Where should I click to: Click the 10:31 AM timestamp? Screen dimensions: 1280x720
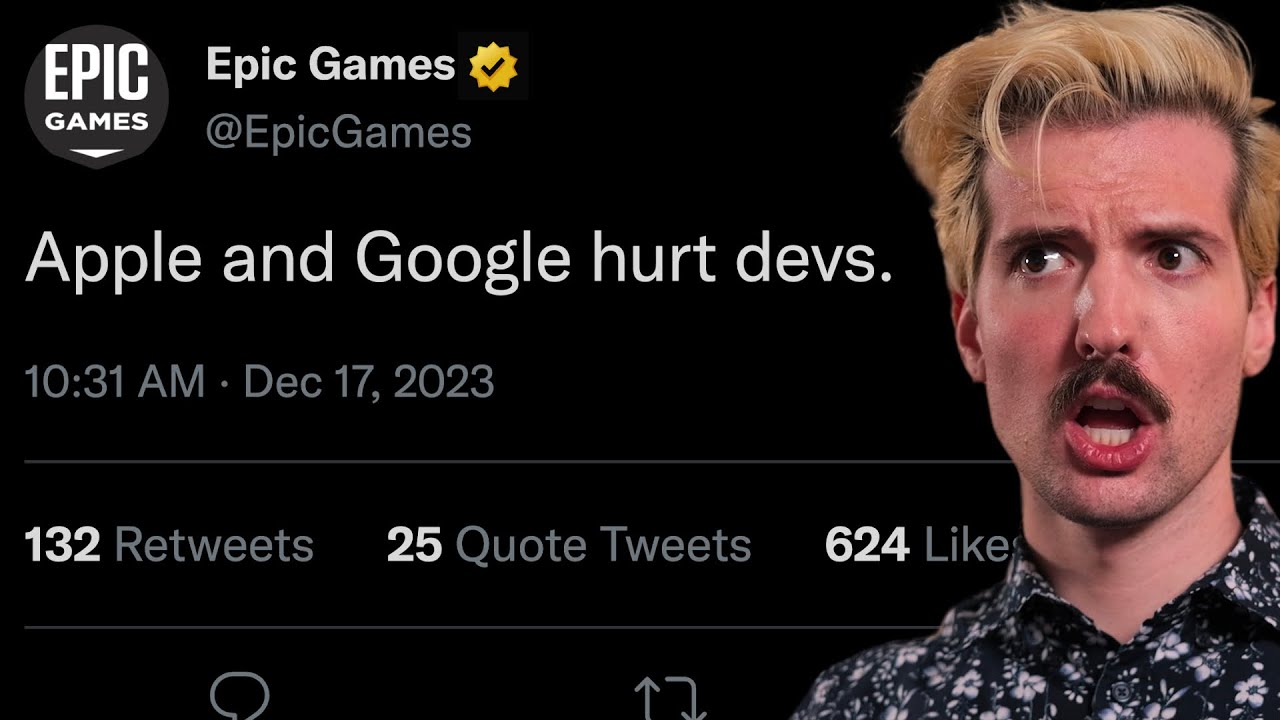coord(114,383)
